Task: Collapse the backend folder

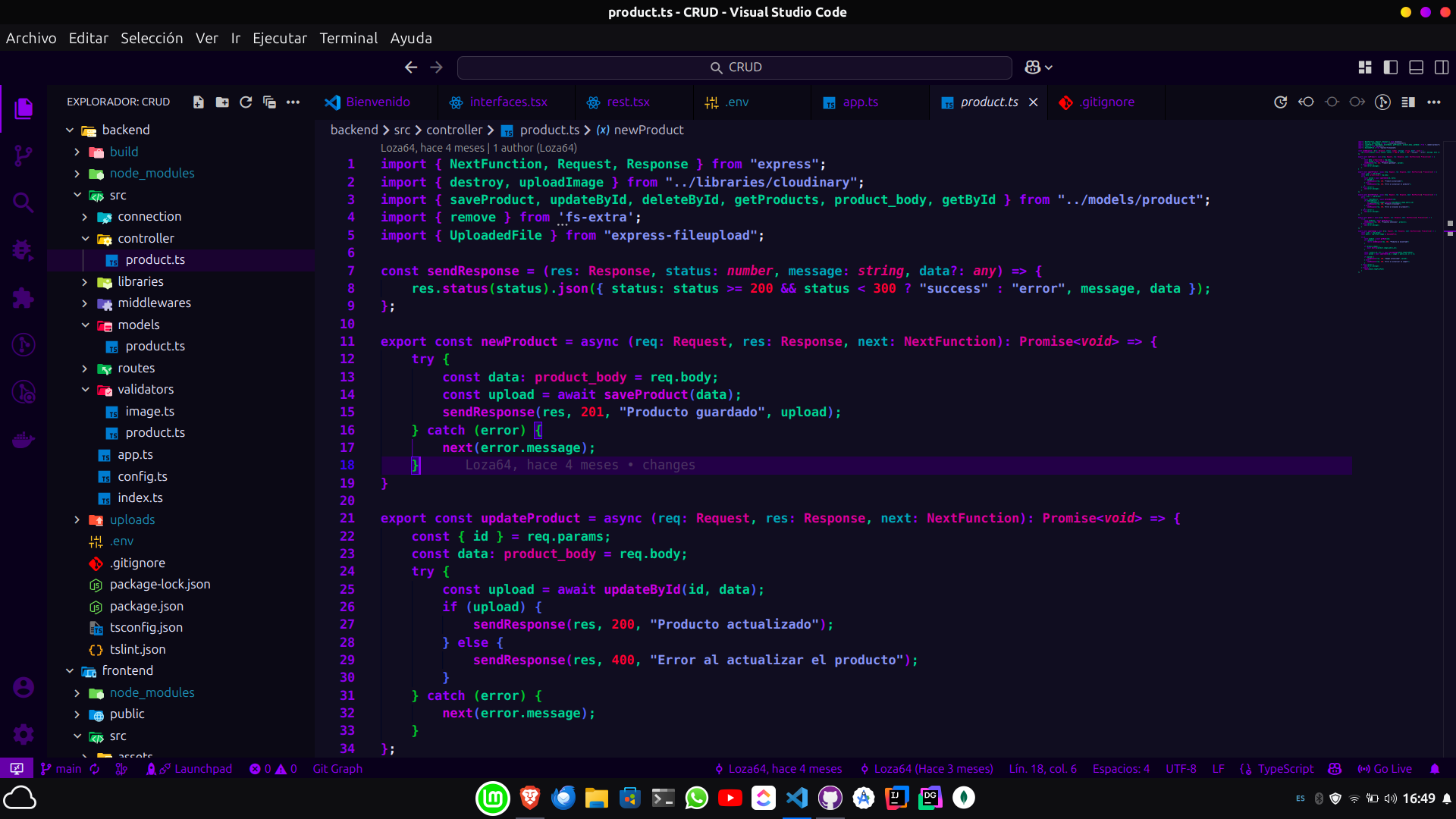Action: [125, 130]
